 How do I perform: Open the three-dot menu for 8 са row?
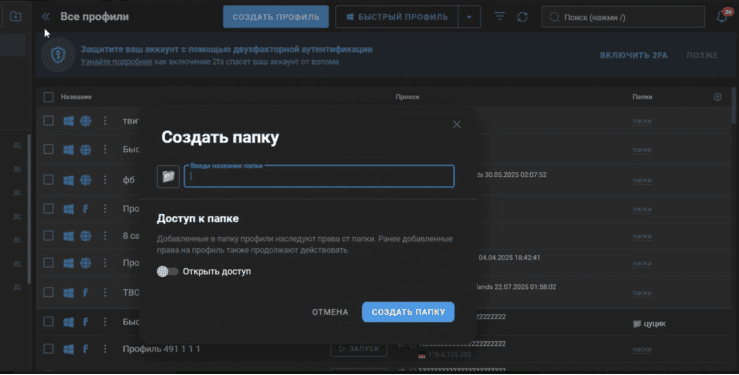(105, 236)
